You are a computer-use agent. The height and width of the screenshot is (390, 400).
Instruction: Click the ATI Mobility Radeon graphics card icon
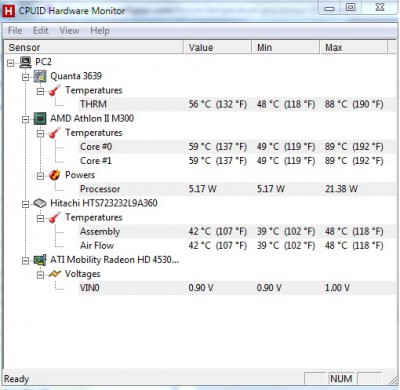click(40, 260)
